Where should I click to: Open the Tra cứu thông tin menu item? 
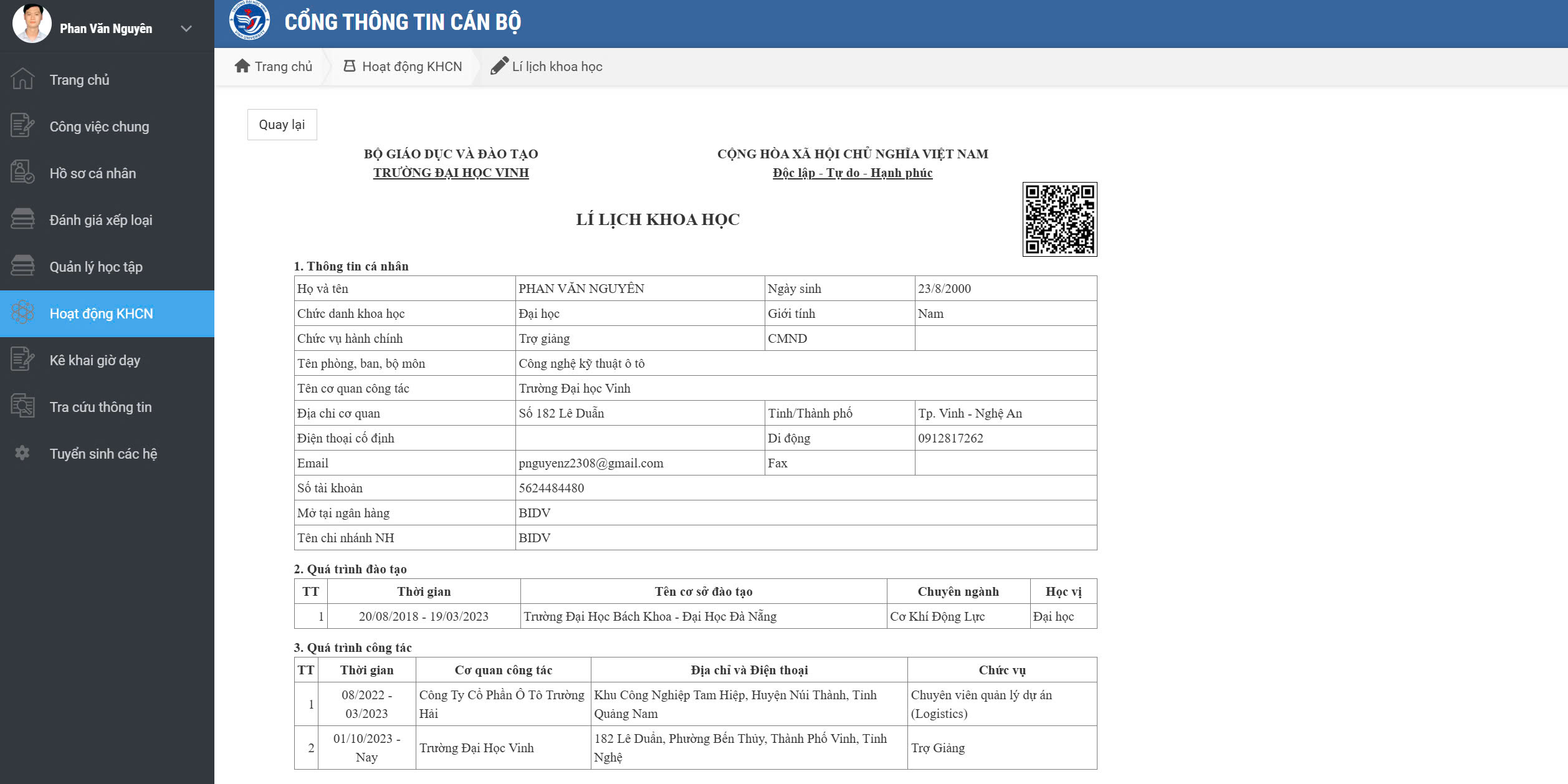coord(107,407)
